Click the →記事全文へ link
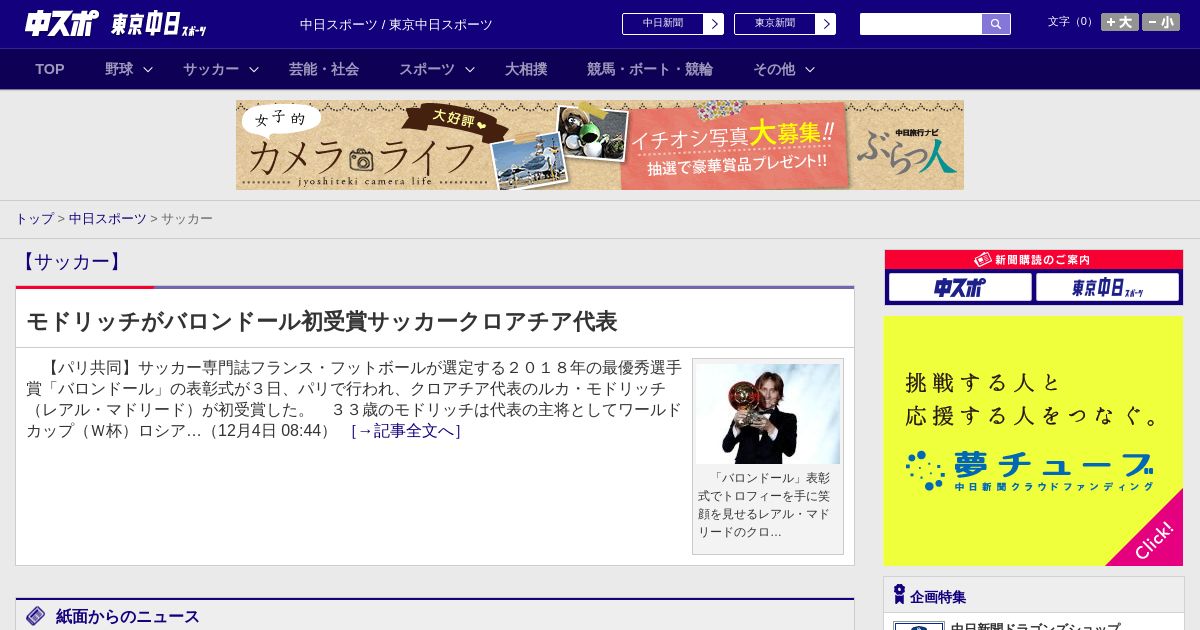Viewport: 1200px width, 630px height. tap(406, 431)
